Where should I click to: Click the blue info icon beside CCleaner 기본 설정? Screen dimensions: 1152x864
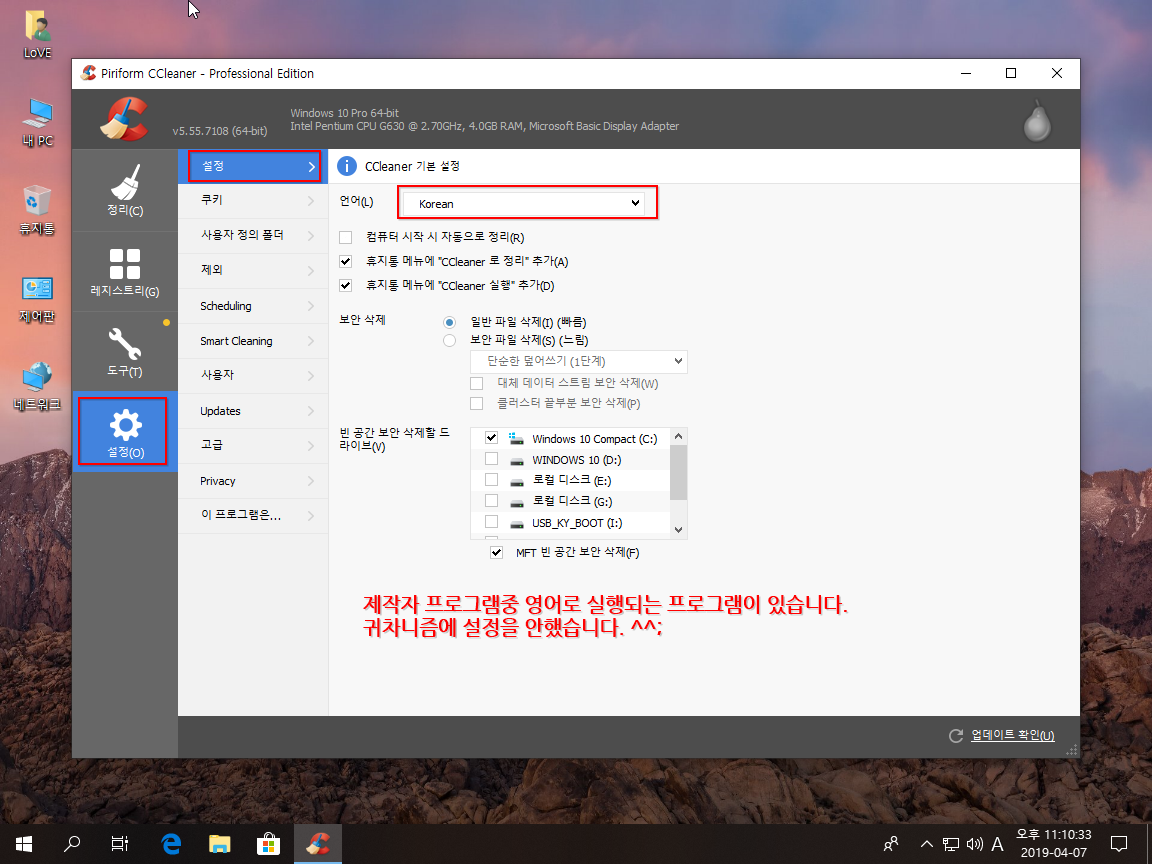click(x=347, y=166)
